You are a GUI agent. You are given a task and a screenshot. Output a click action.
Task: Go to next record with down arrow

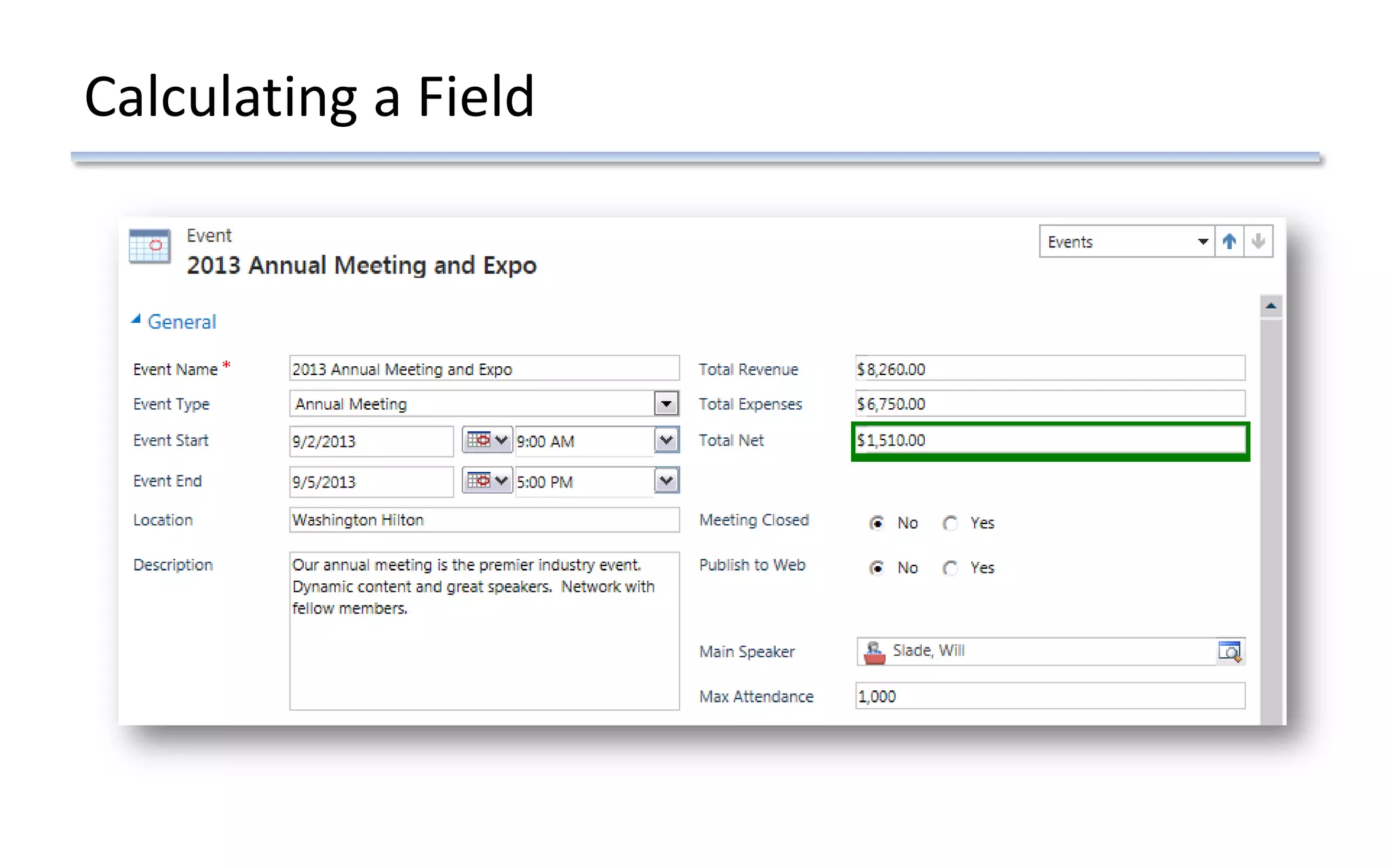click(1258, 241)
